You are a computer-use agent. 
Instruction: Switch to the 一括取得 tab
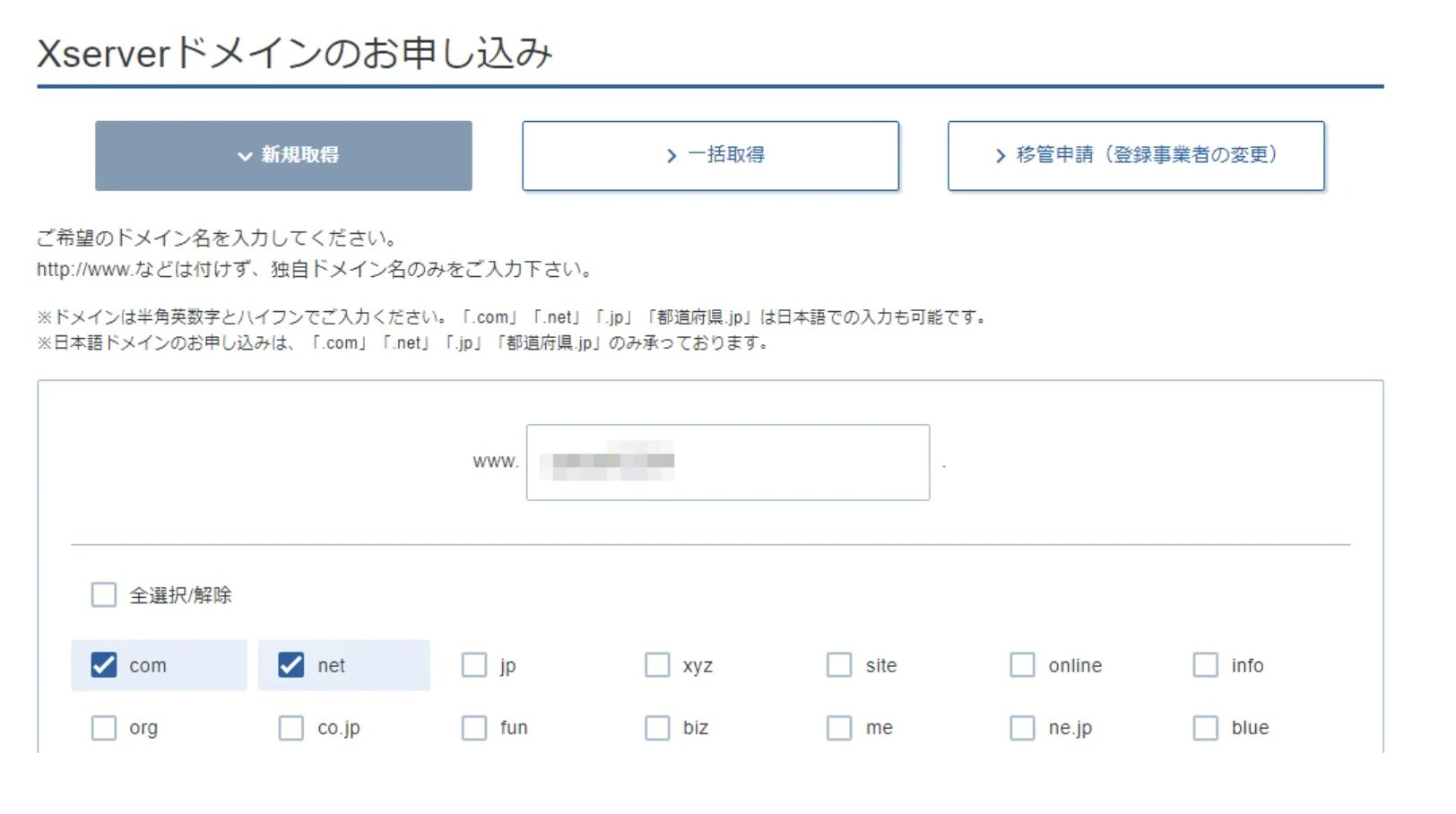(x=710, y=155)
